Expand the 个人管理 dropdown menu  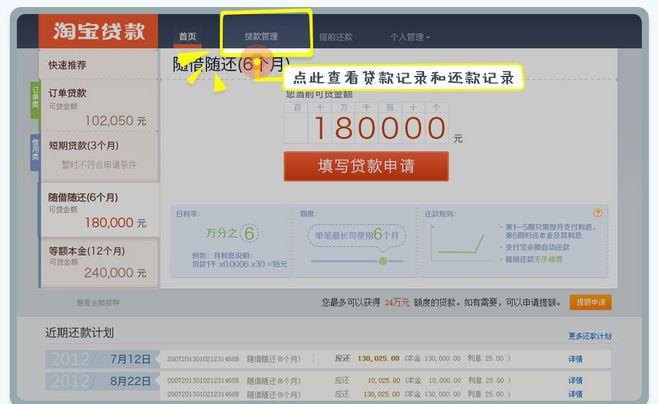[410, 37]
